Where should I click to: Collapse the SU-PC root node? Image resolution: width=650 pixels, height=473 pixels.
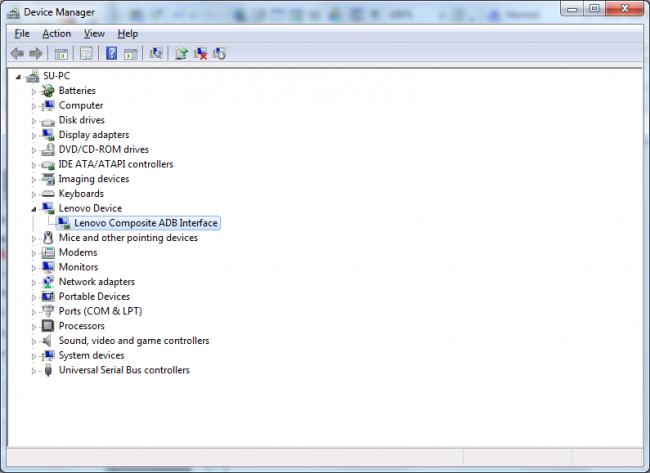pyautogui.click(x=18, y=77)
